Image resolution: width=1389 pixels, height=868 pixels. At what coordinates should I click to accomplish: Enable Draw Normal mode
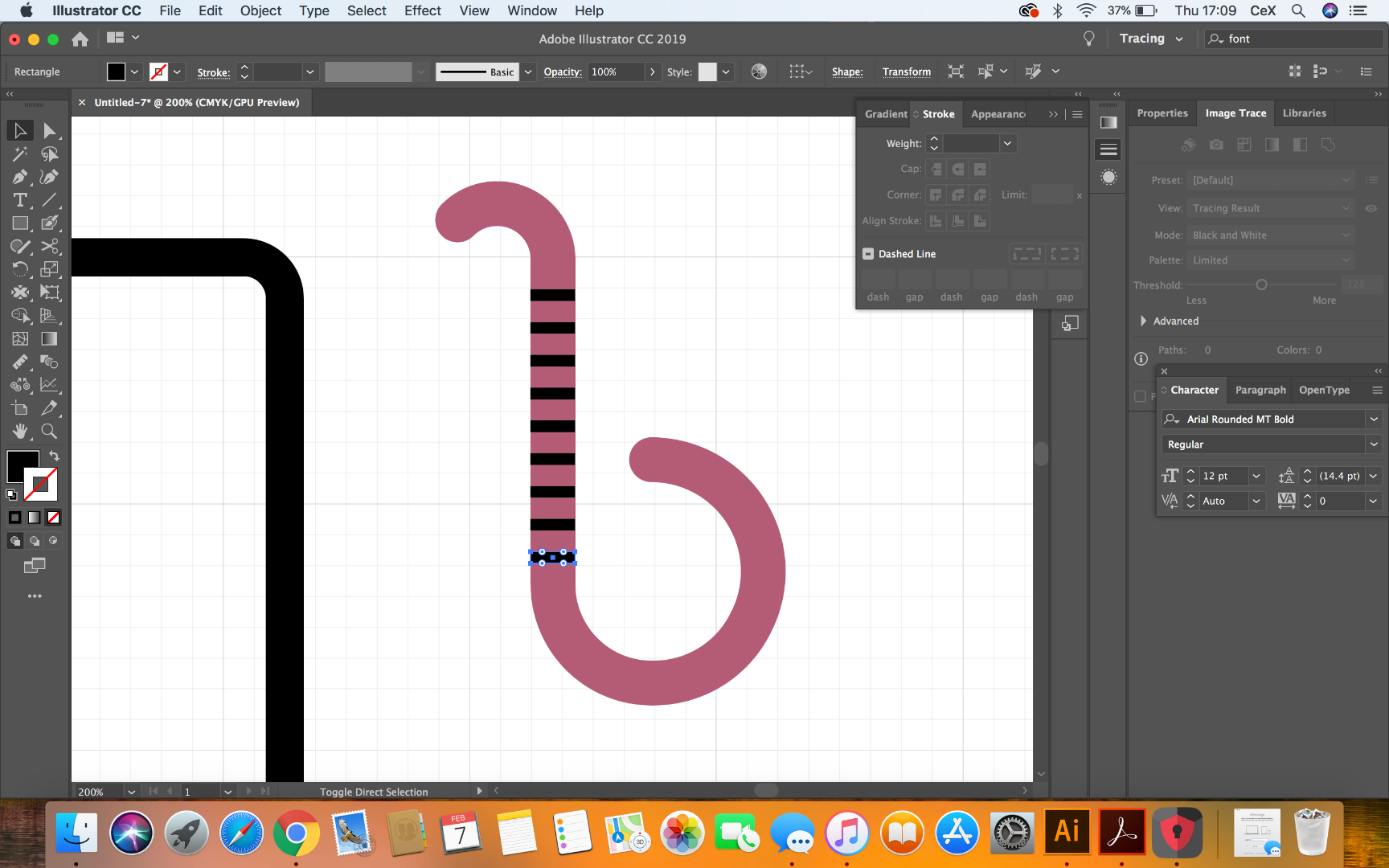pos(14,541)
